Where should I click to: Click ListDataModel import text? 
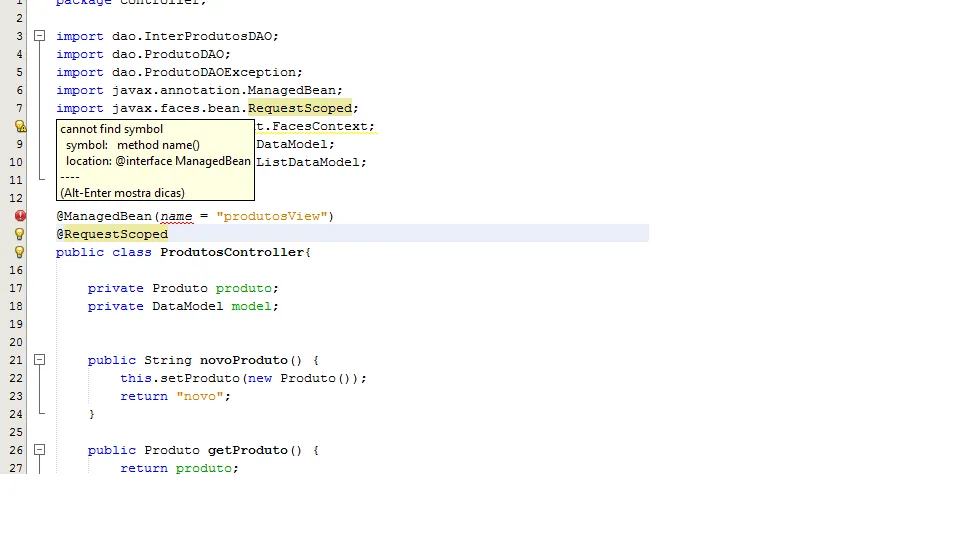[308, 162]
